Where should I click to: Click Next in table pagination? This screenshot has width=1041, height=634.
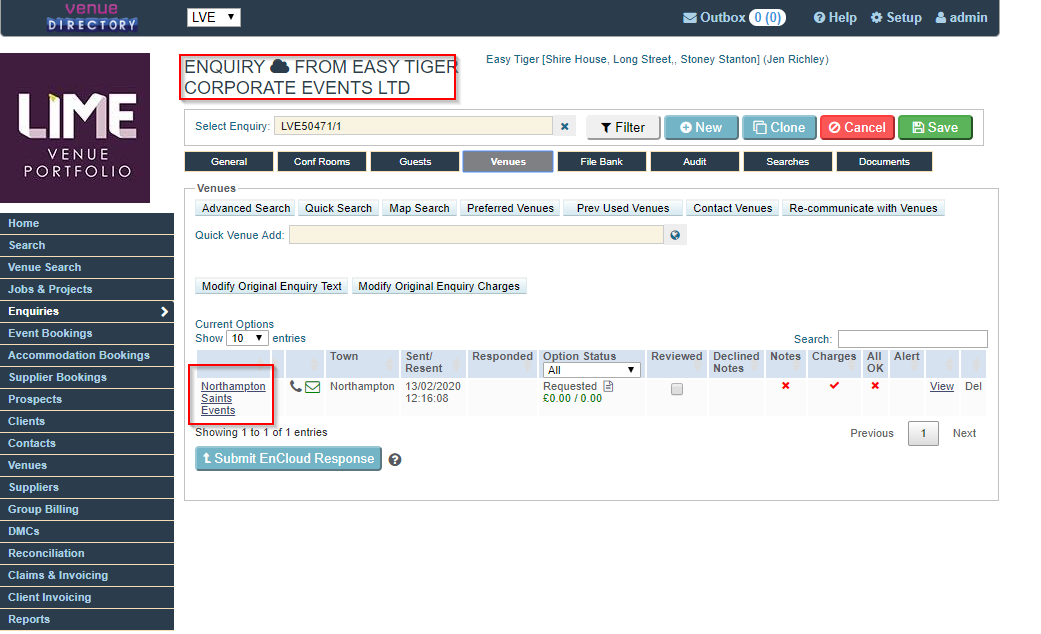click(x=964, y=434)
